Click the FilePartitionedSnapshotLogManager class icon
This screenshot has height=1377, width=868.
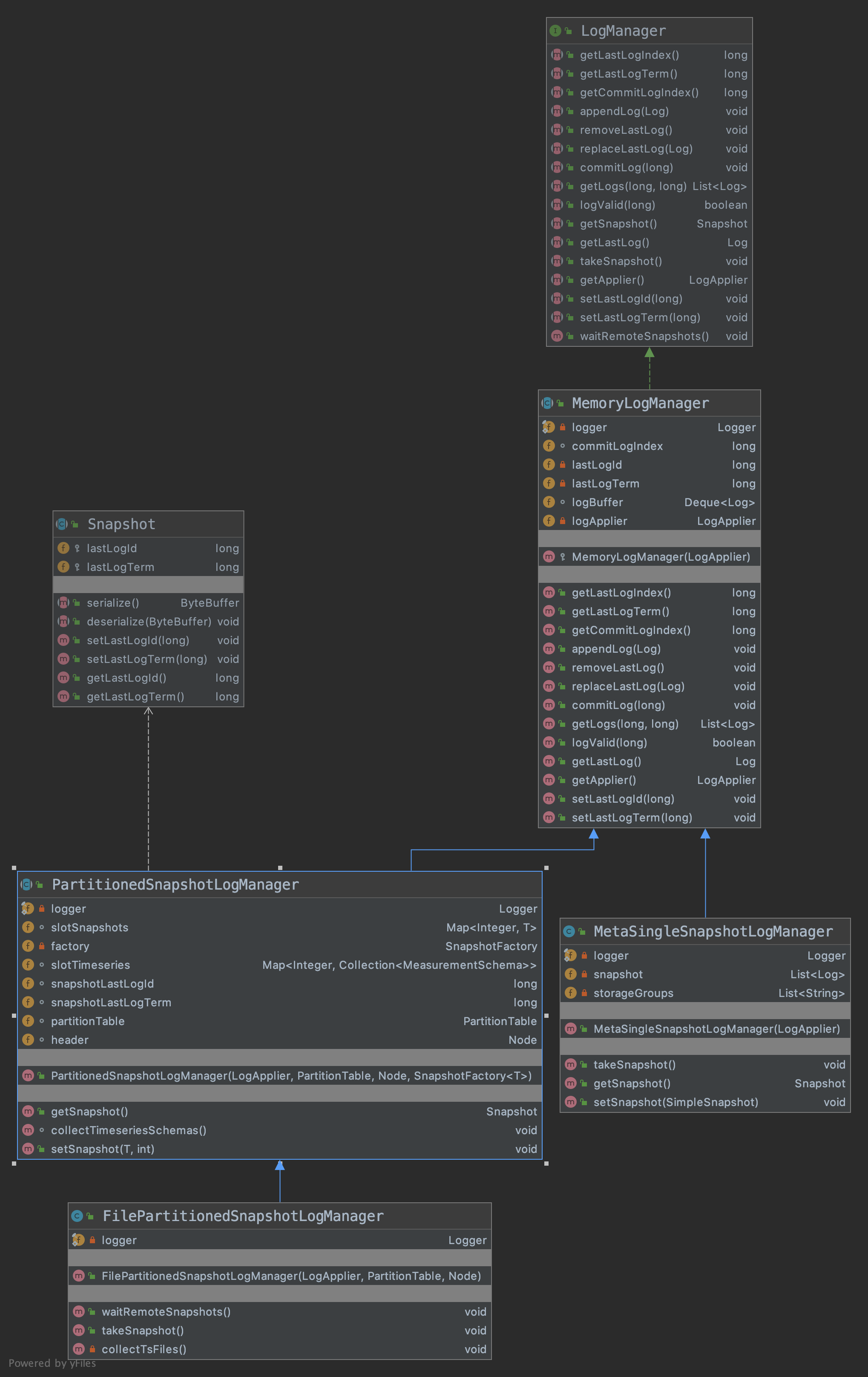pyautogui.click(x=77, y=1216)
